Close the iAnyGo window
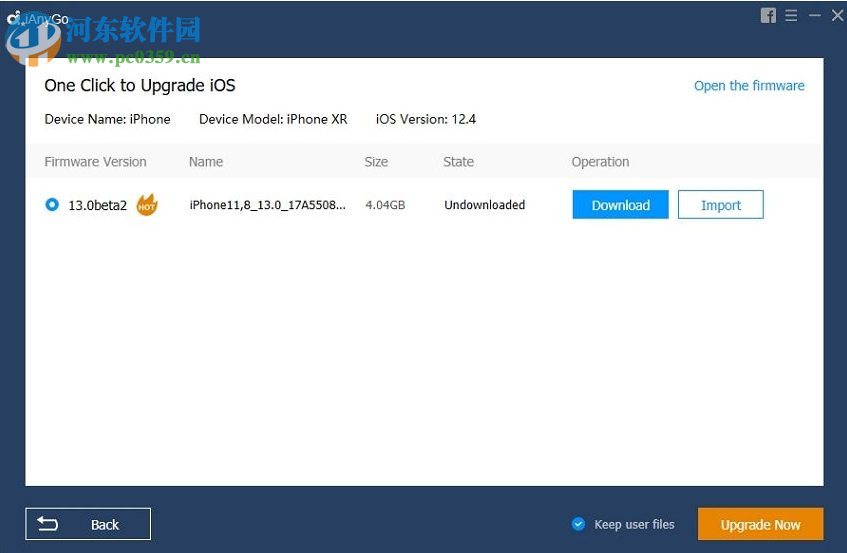The width and height of the screenshot is (847, 553). (837, 16)
